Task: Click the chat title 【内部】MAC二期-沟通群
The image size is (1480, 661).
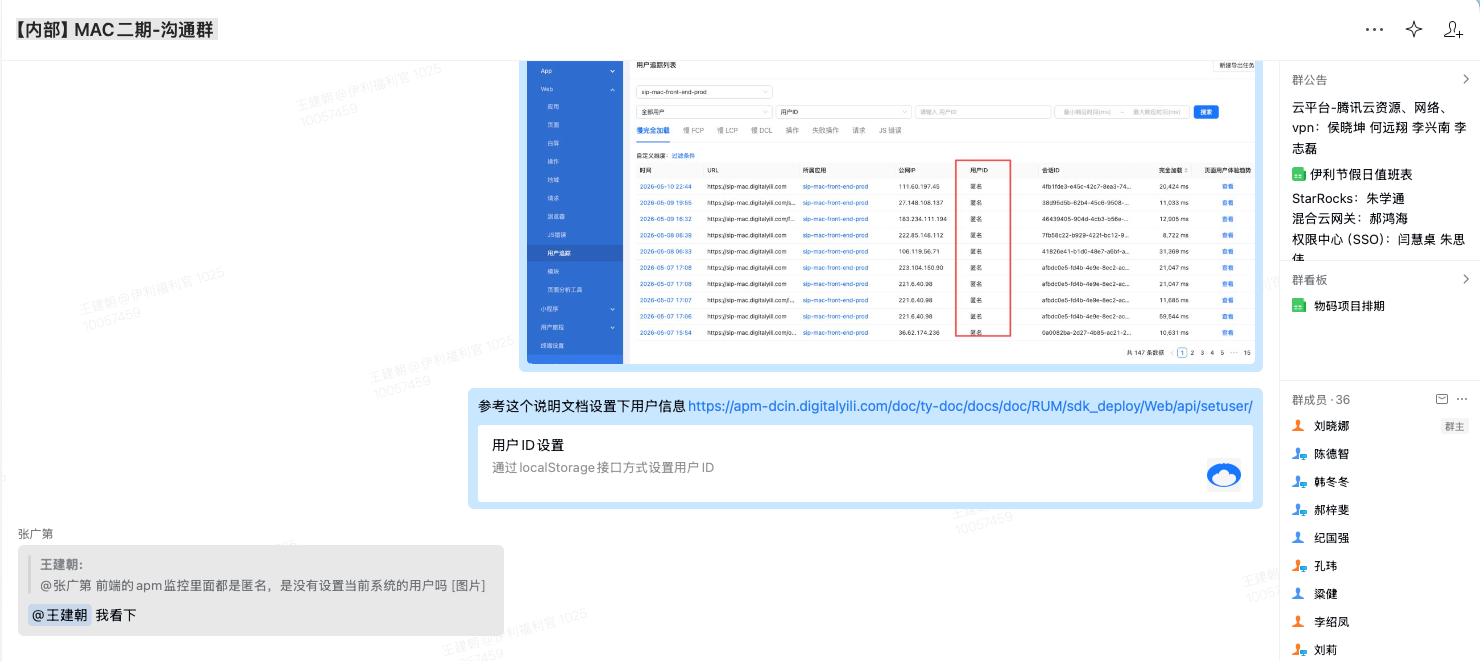Action: pos(114,29)
